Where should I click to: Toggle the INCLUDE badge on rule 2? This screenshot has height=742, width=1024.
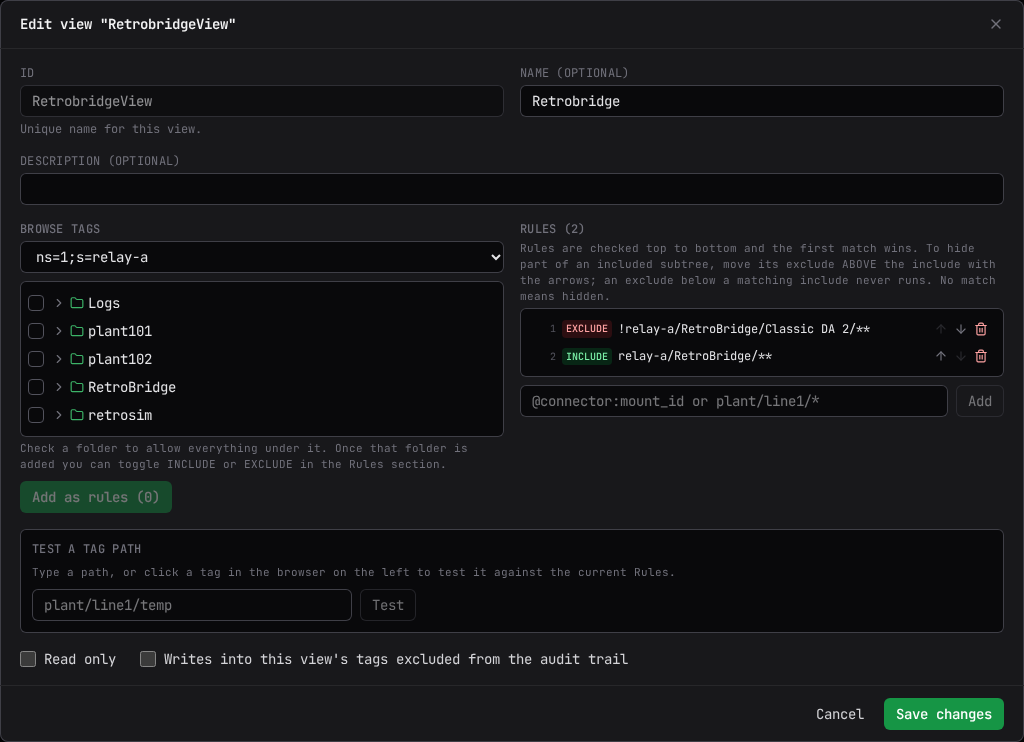(586, 357)
